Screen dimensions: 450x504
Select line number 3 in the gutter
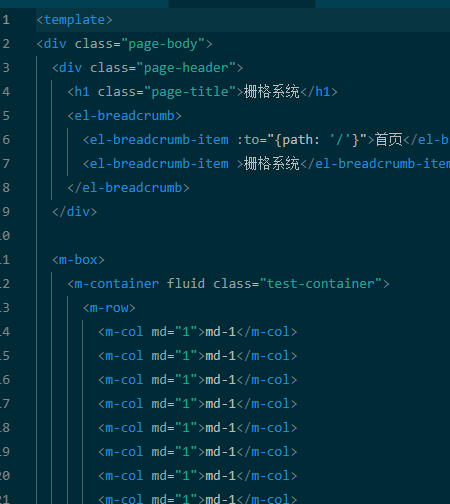6,68
